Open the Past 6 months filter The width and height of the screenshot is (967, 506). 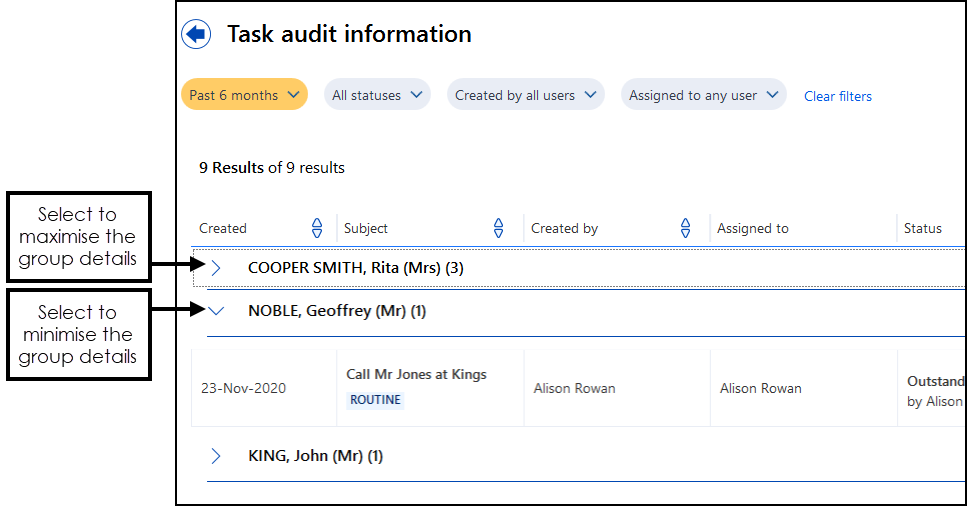pyautogui.click(x=244, y=95)
